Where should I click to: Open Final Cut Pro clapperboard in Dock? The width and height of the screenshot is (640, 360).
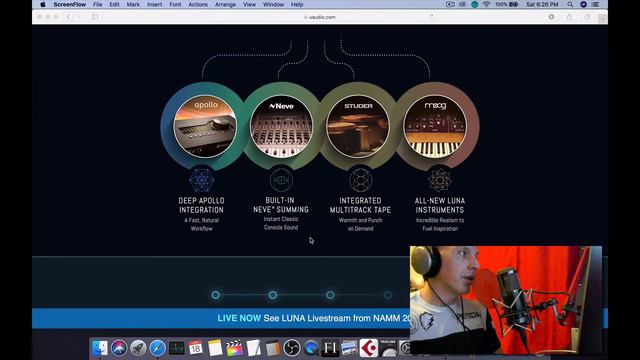234,348
